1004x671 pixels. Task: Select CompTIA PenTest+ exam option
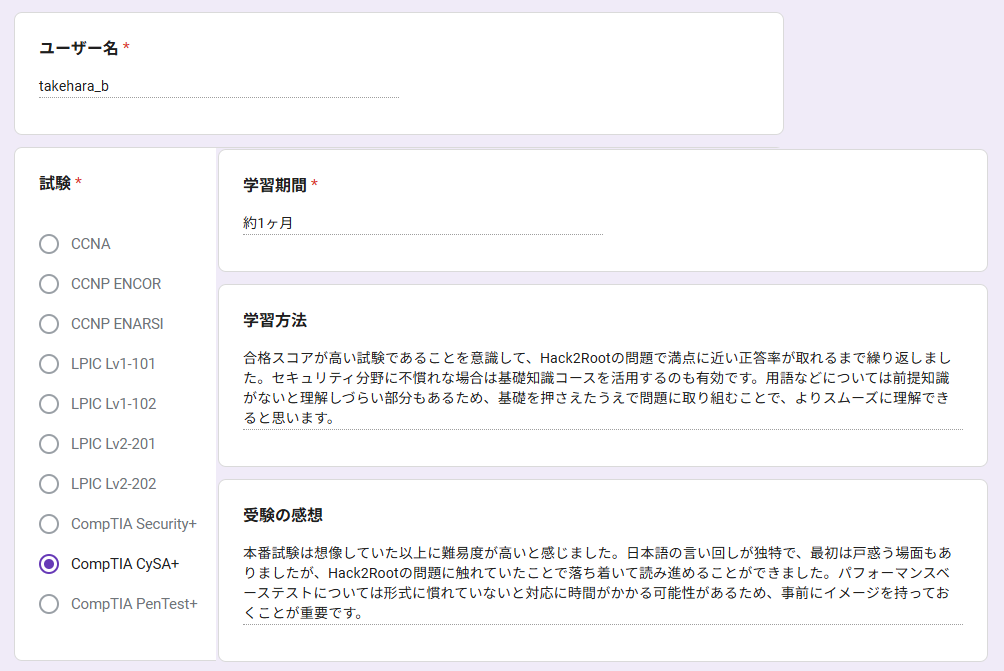[x=49, y=604]
